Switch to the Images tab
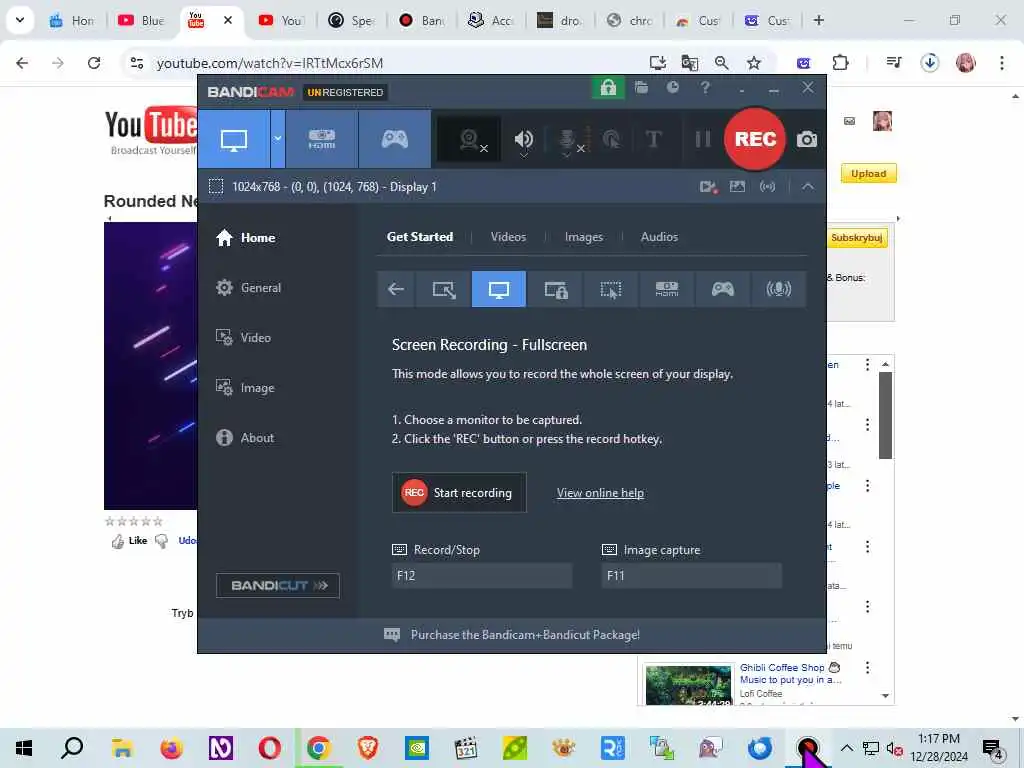The width and height of the screenshot is (1024, 768). click(x=584, y=236)
